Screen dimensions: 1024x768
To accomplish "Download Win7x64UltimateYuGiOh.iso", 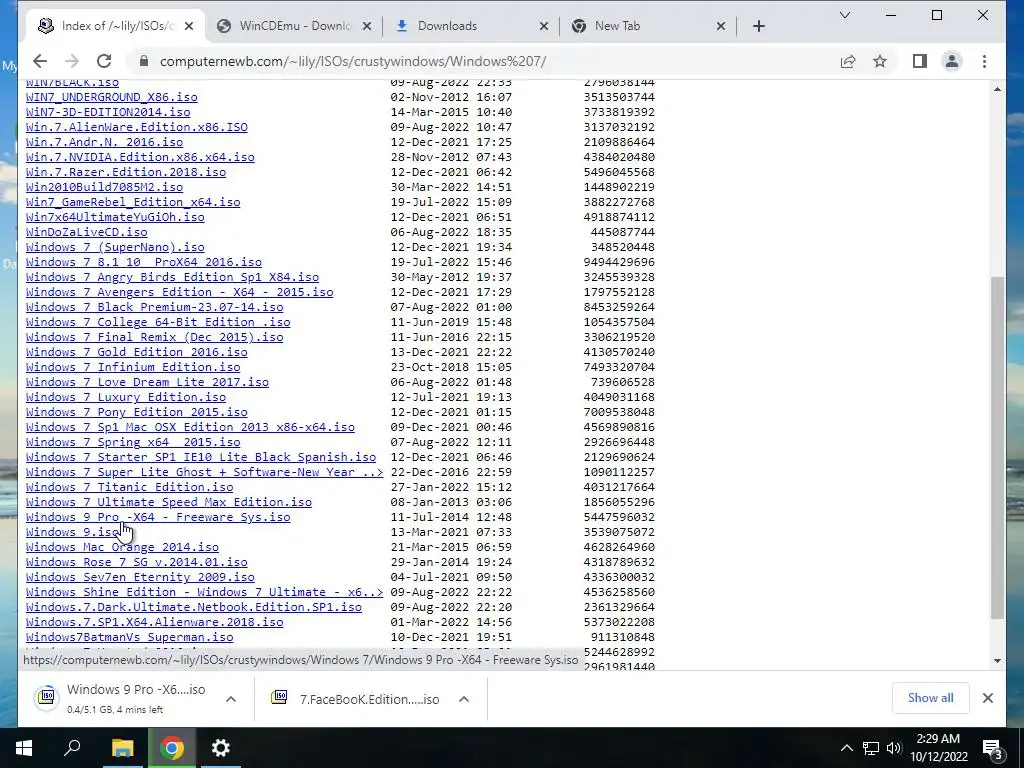I will pyautogui.click(x=115, y=217).
